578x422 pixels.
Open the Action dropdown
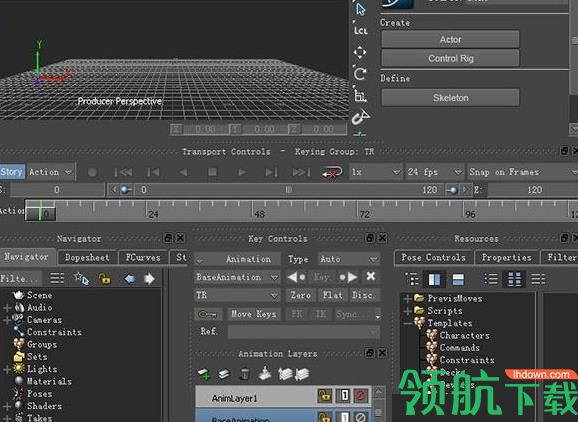51,172
